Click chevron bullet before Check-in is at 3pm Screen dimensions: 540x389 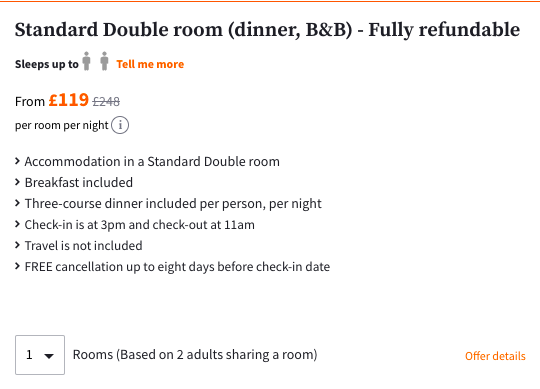pyautogui.click(x=17, y=224)
